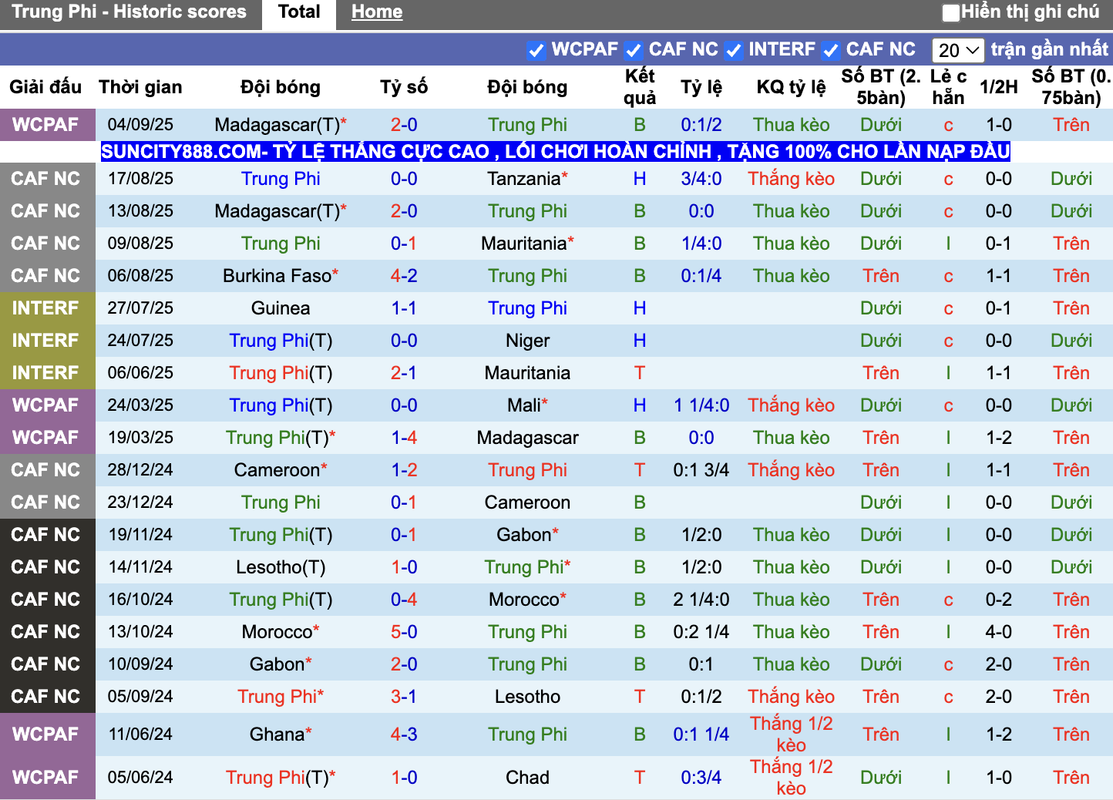Uncheck the first CAF NC filter checkbox
The image size is (1113, 800).
(633, 50)
